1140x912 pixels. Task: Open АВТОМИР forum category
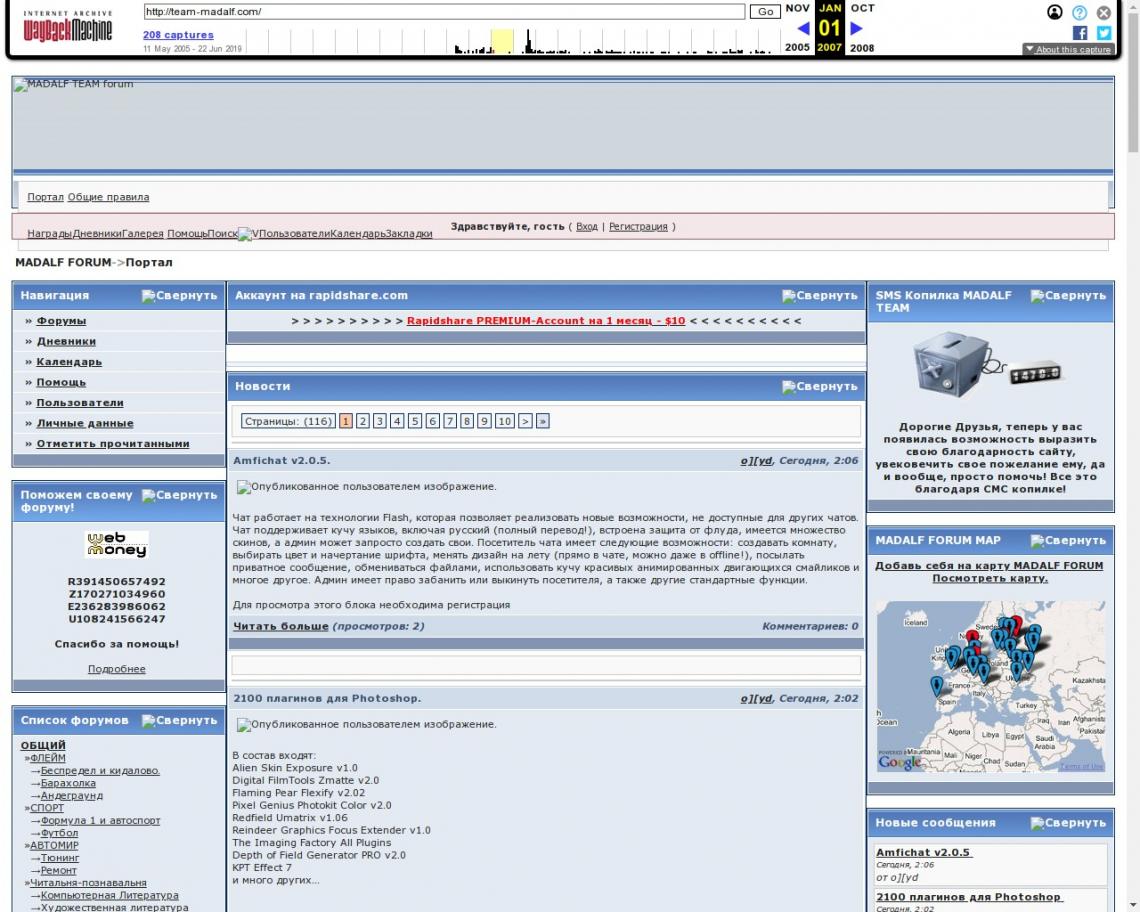pos(55,845)
